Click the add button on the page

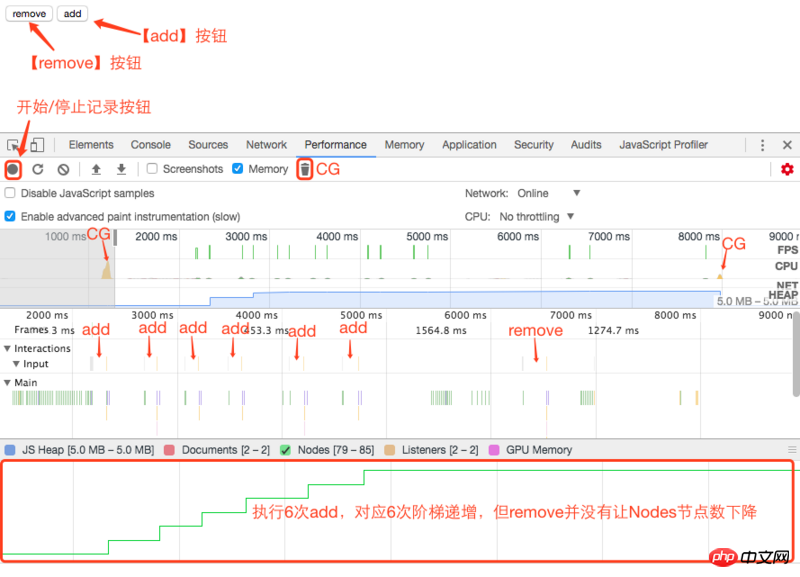coord(71,13)
